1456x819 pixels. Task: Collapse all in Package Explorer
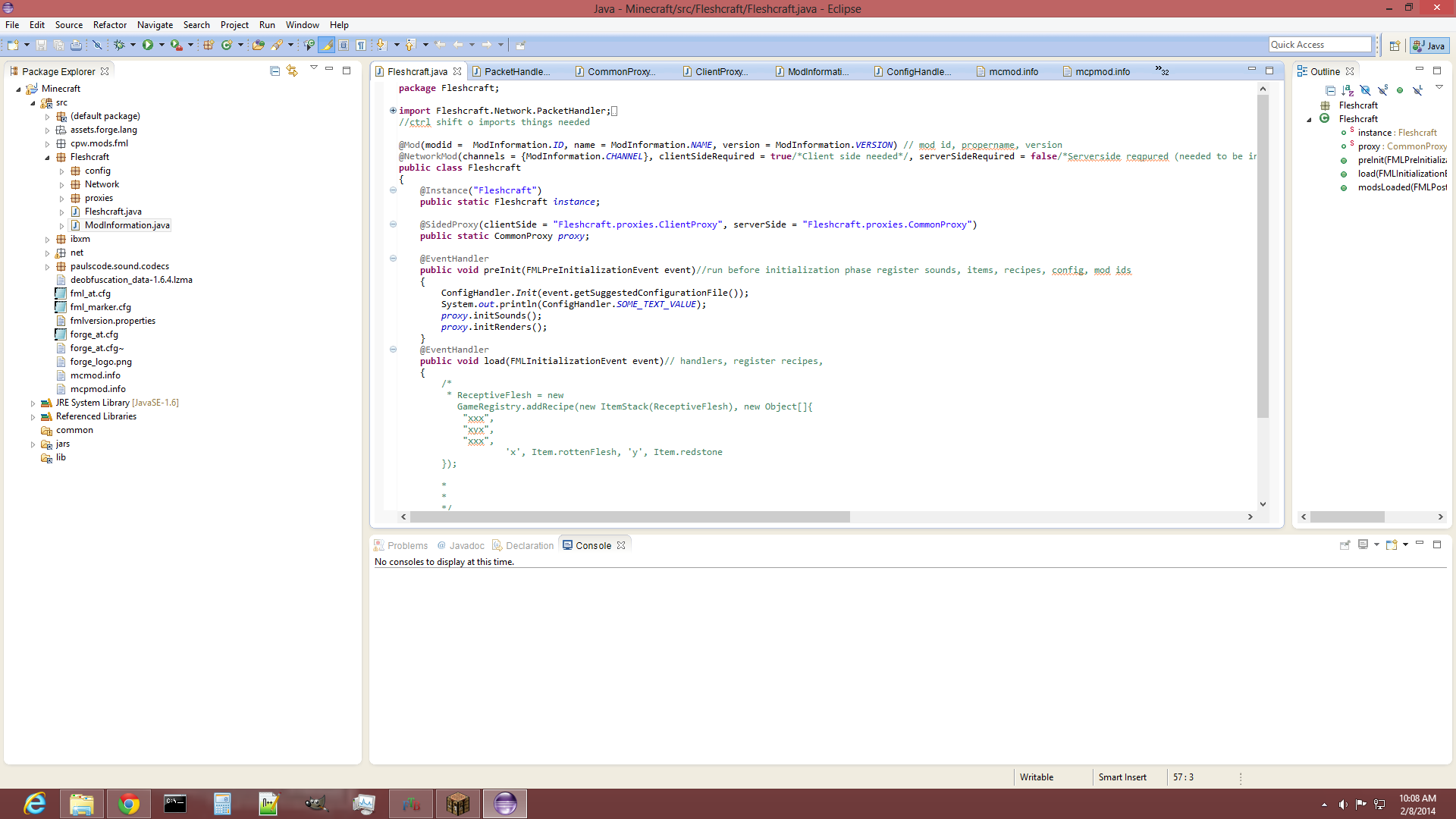click(275, 71)
